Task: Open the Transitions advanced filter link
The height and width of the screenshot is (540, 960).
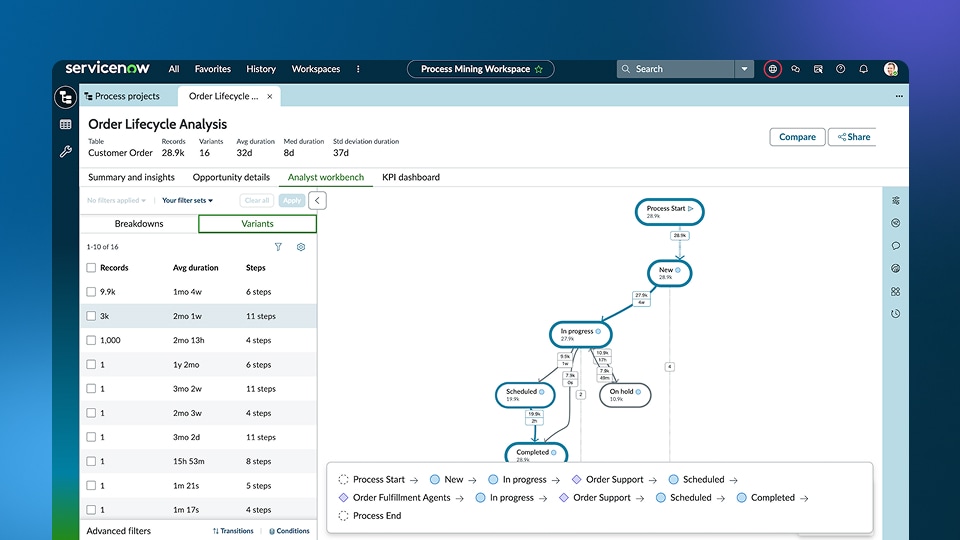Action: coord(233,531)
